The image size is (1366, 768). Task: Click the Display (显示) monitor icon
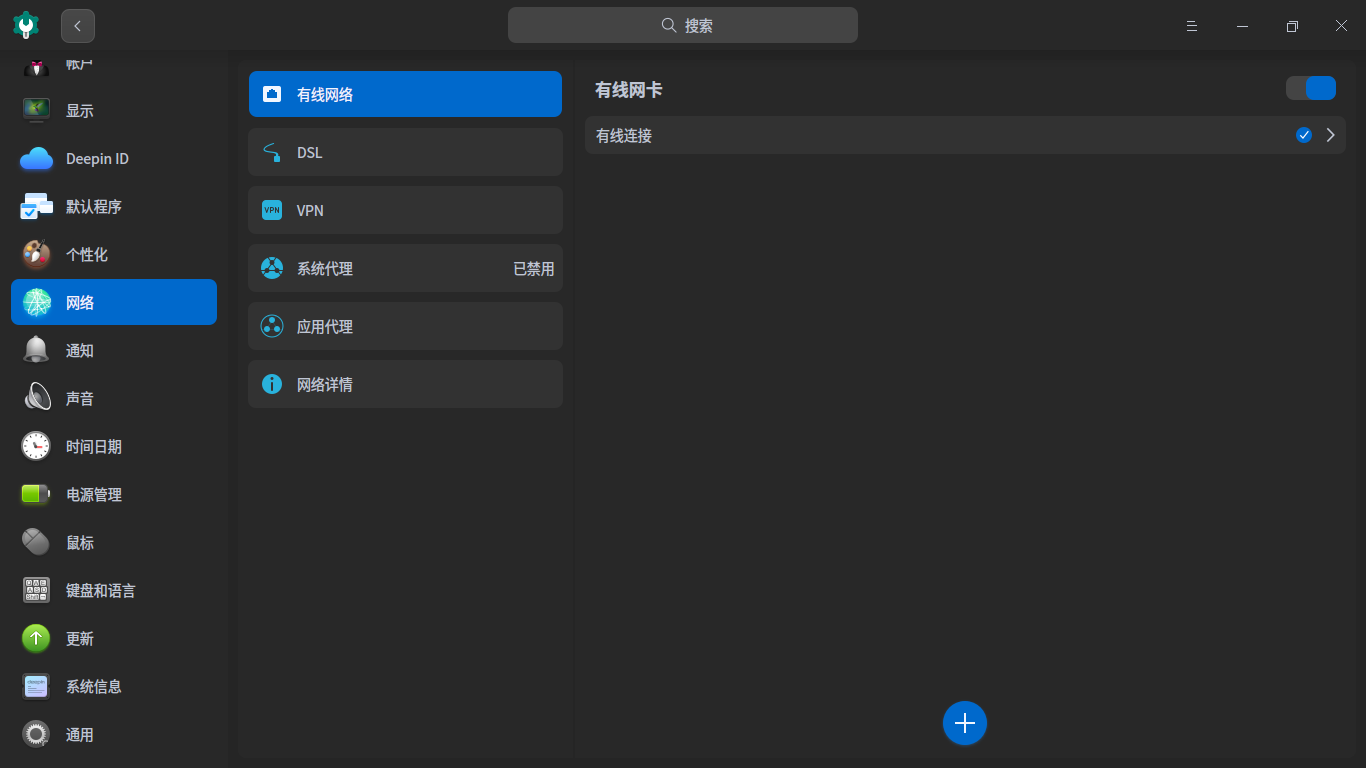click(x=37, y=110)
